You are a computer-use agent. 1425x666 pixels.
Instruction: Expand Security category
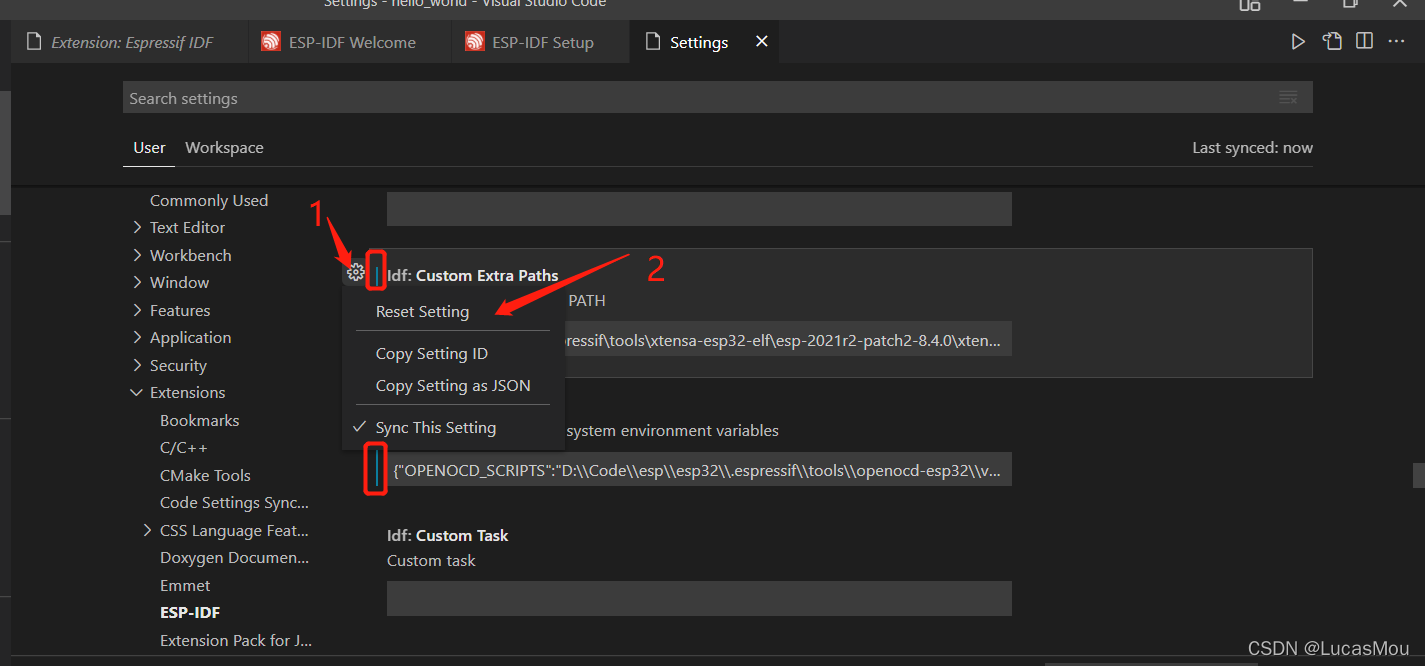(x=137, y=366)
